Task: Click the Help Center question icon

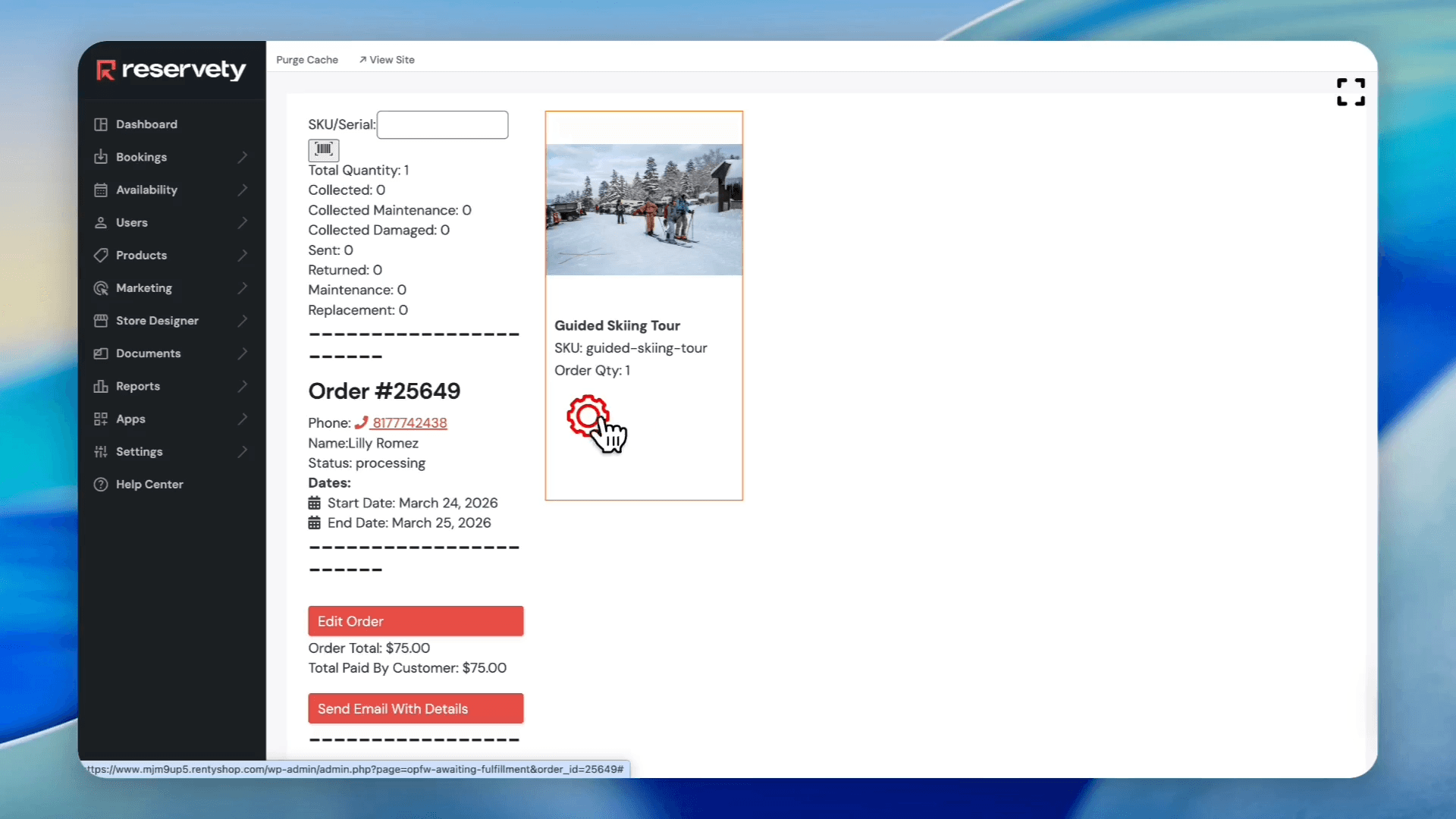Action: point(101,484)
